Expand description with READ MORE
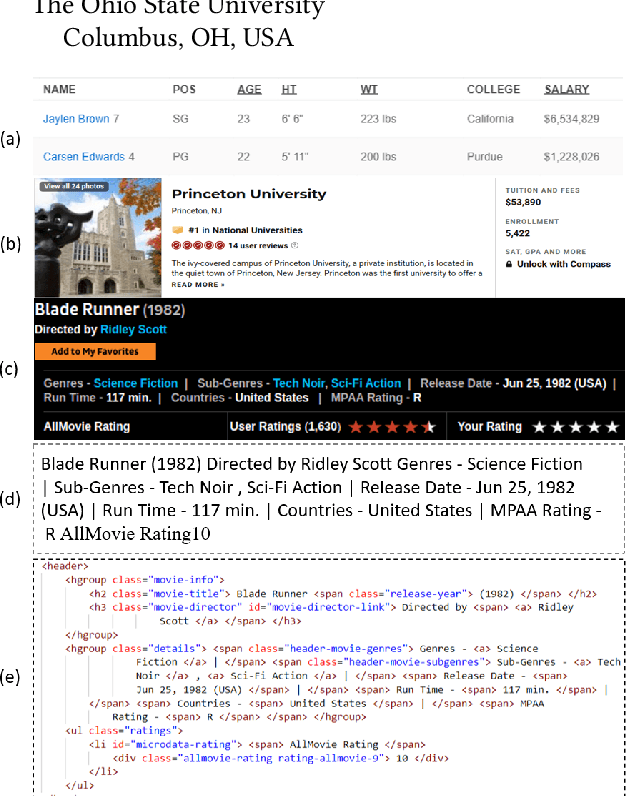This screenshot has width=626, height=796. pyautogui.click(x=197, y=285)
